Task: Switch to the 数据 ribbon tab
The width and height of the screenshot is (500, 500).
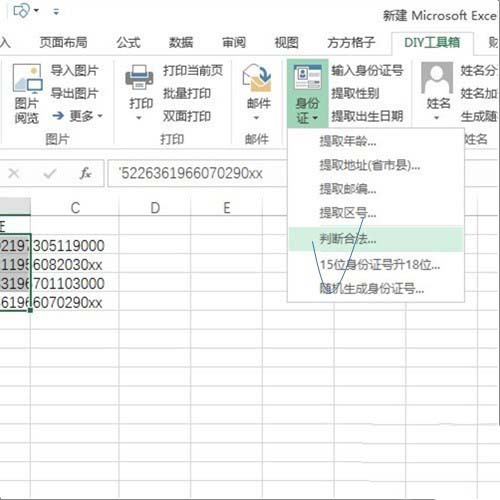Action: [x=181, y=43]
